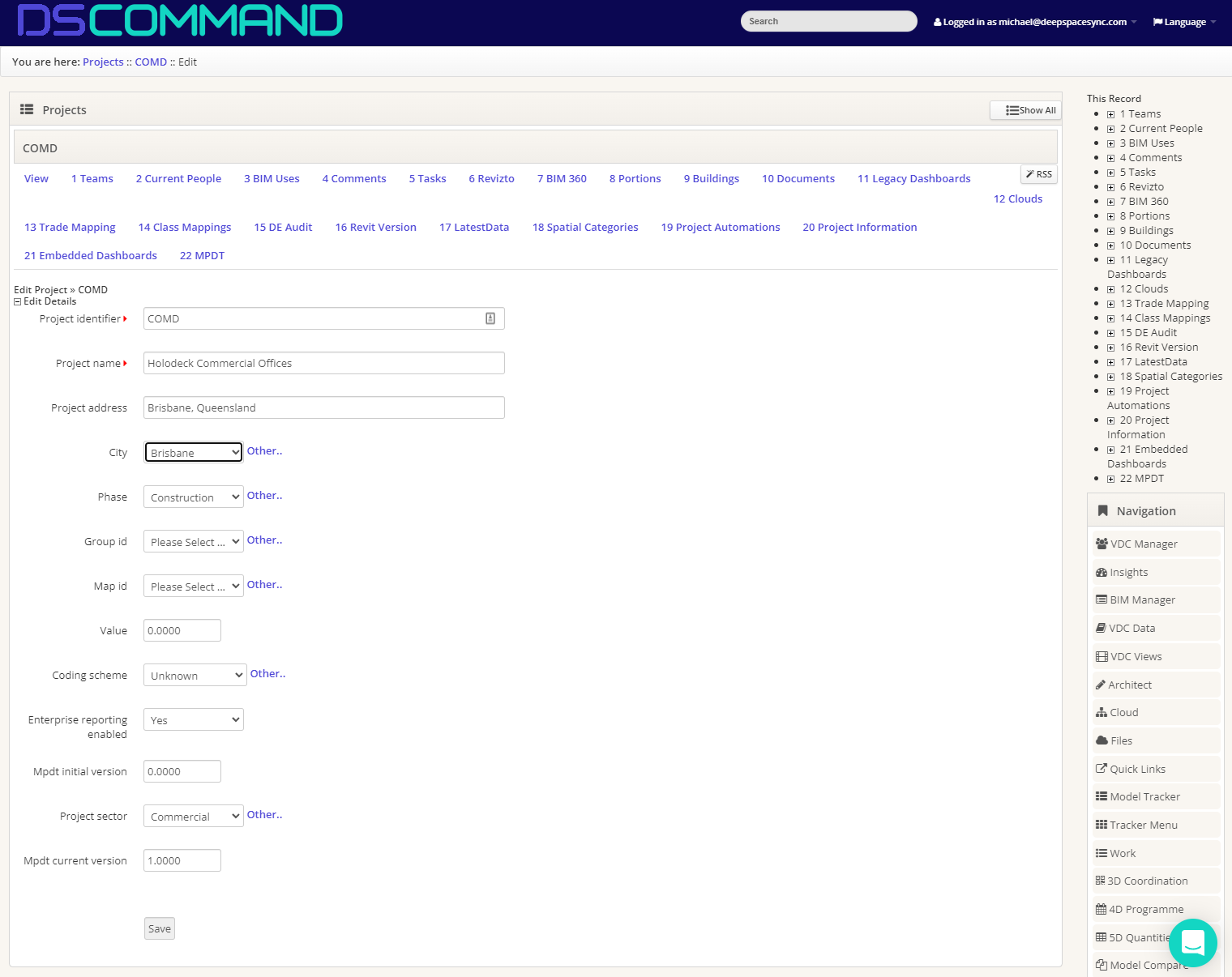
Task: Click the contact card icon in identifier field
Action: 490,318
